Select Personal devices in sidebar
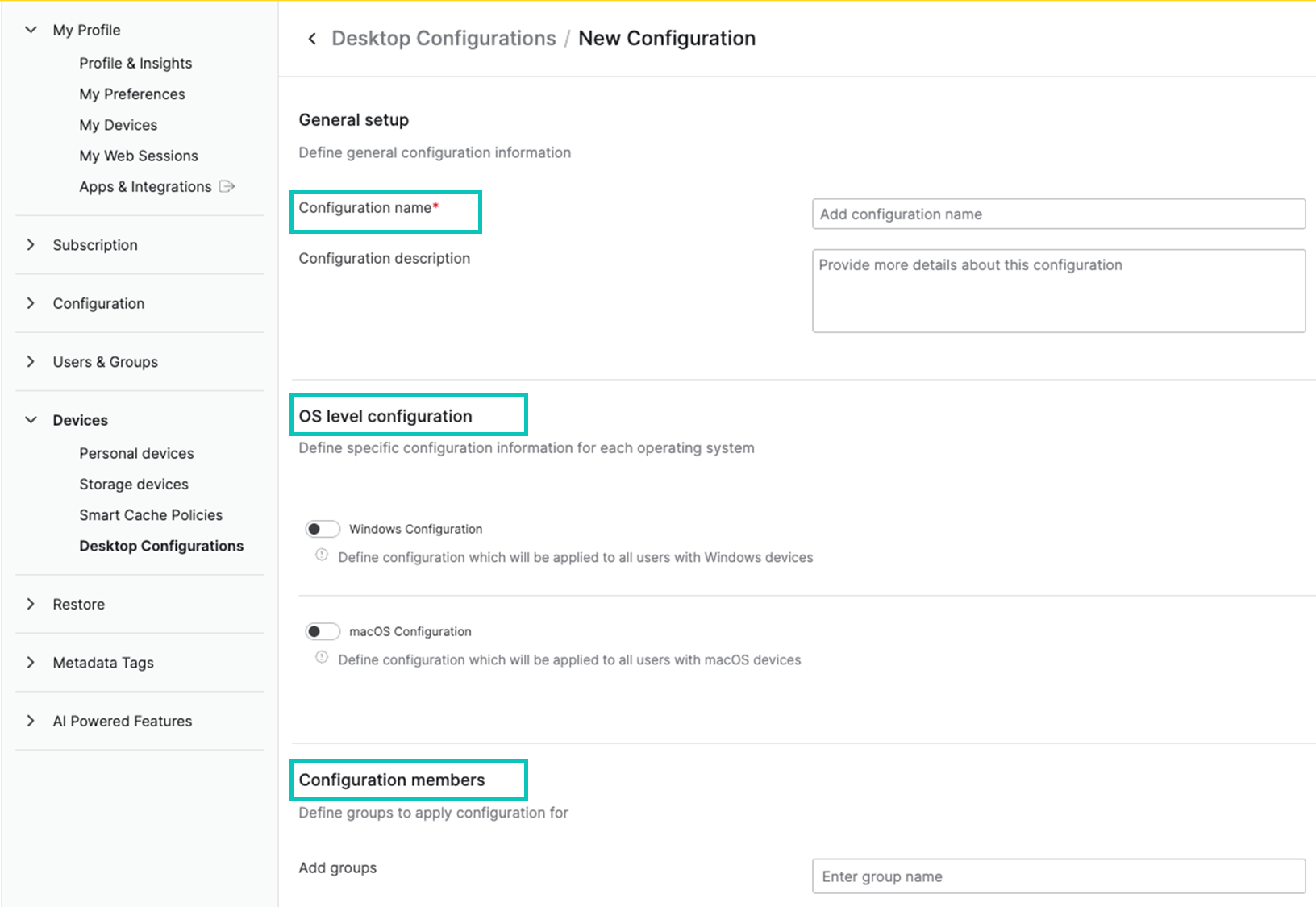Viewport: 1316px width, 907px height. pos(136,453)
